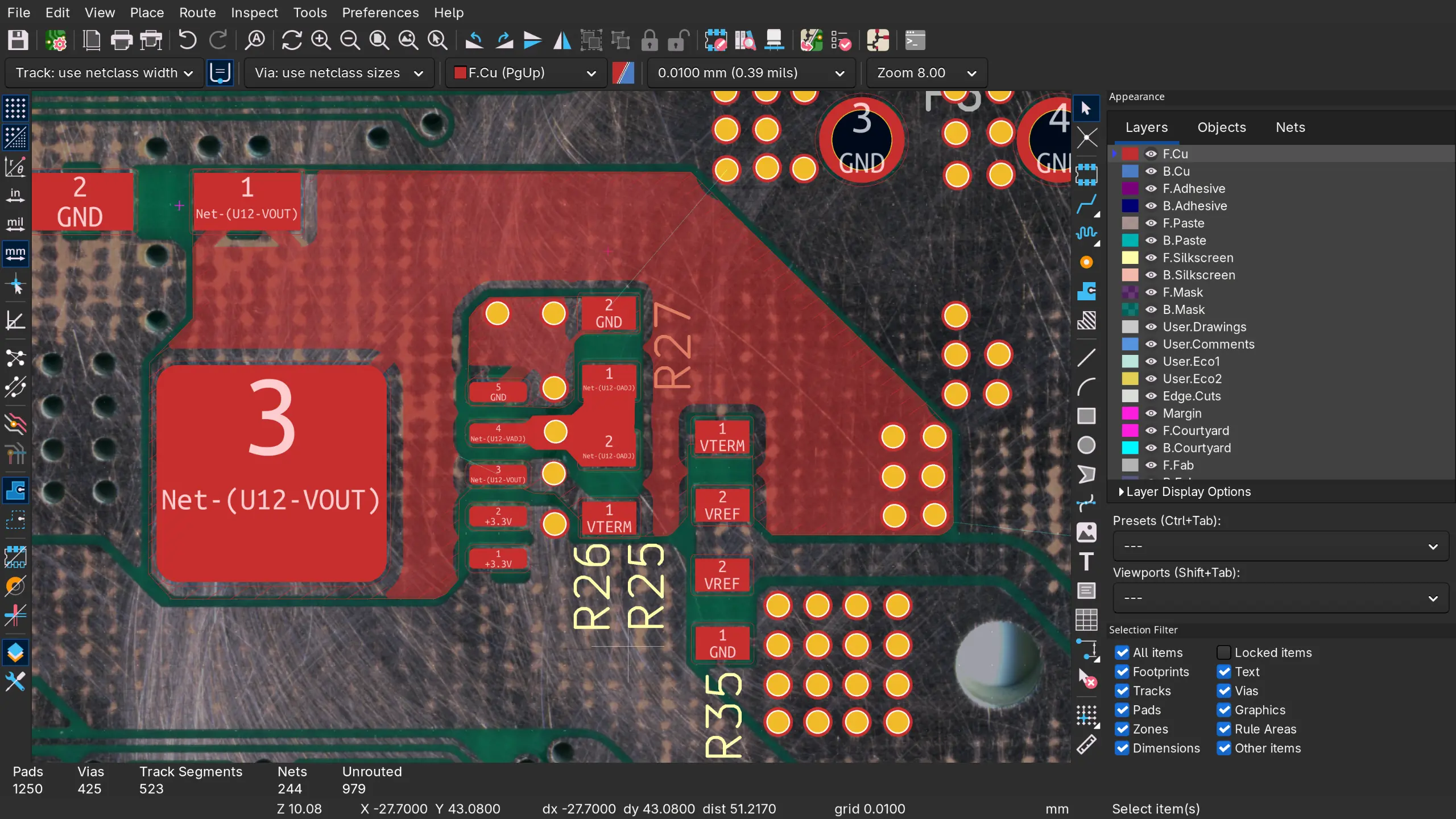Zoom out with the minus magnifier
The height and width of the screenshot is (819, 1456).
click(x=350, y=40)
